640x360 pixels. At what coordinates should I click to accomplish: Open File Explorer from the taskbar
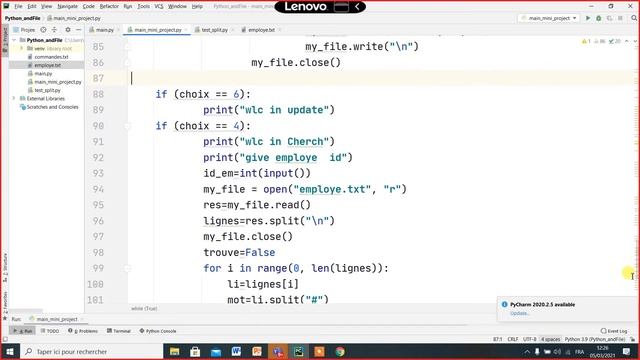(x=174, y=351)
